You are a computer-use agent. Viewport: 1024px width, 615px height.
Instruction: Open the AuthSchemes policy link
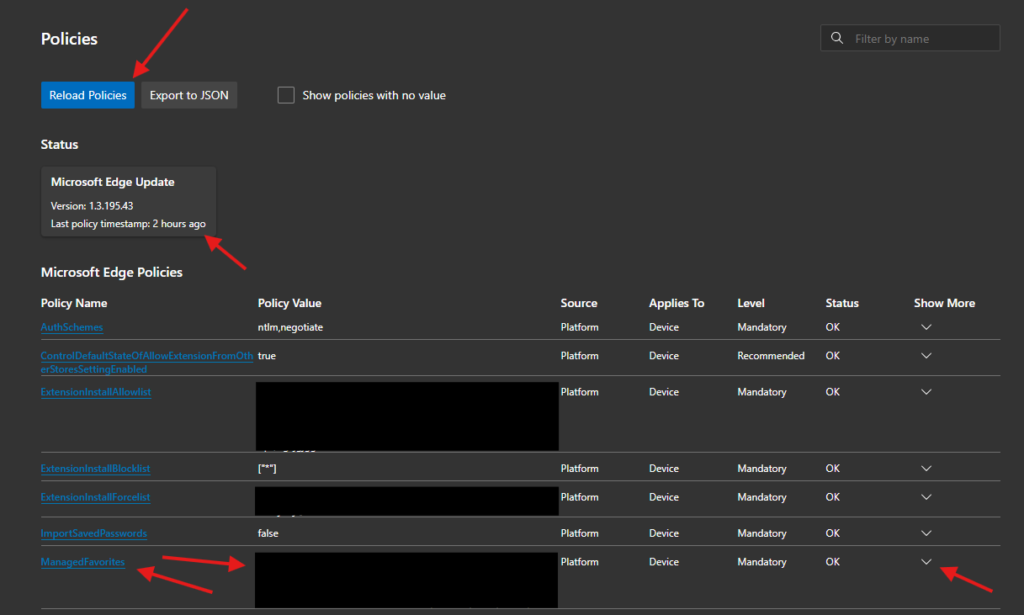click(x=71, y=326)
